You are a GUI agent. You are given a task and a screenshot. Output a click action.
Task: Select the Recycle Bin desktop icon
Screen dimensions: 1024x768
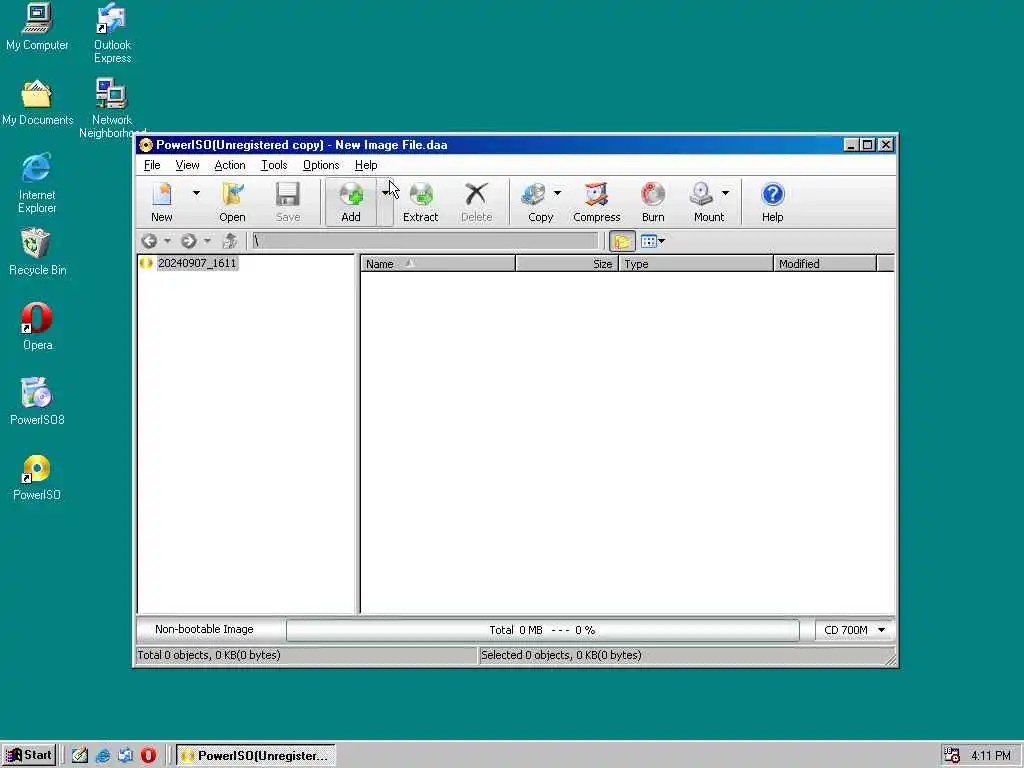[x=37, y=252]
